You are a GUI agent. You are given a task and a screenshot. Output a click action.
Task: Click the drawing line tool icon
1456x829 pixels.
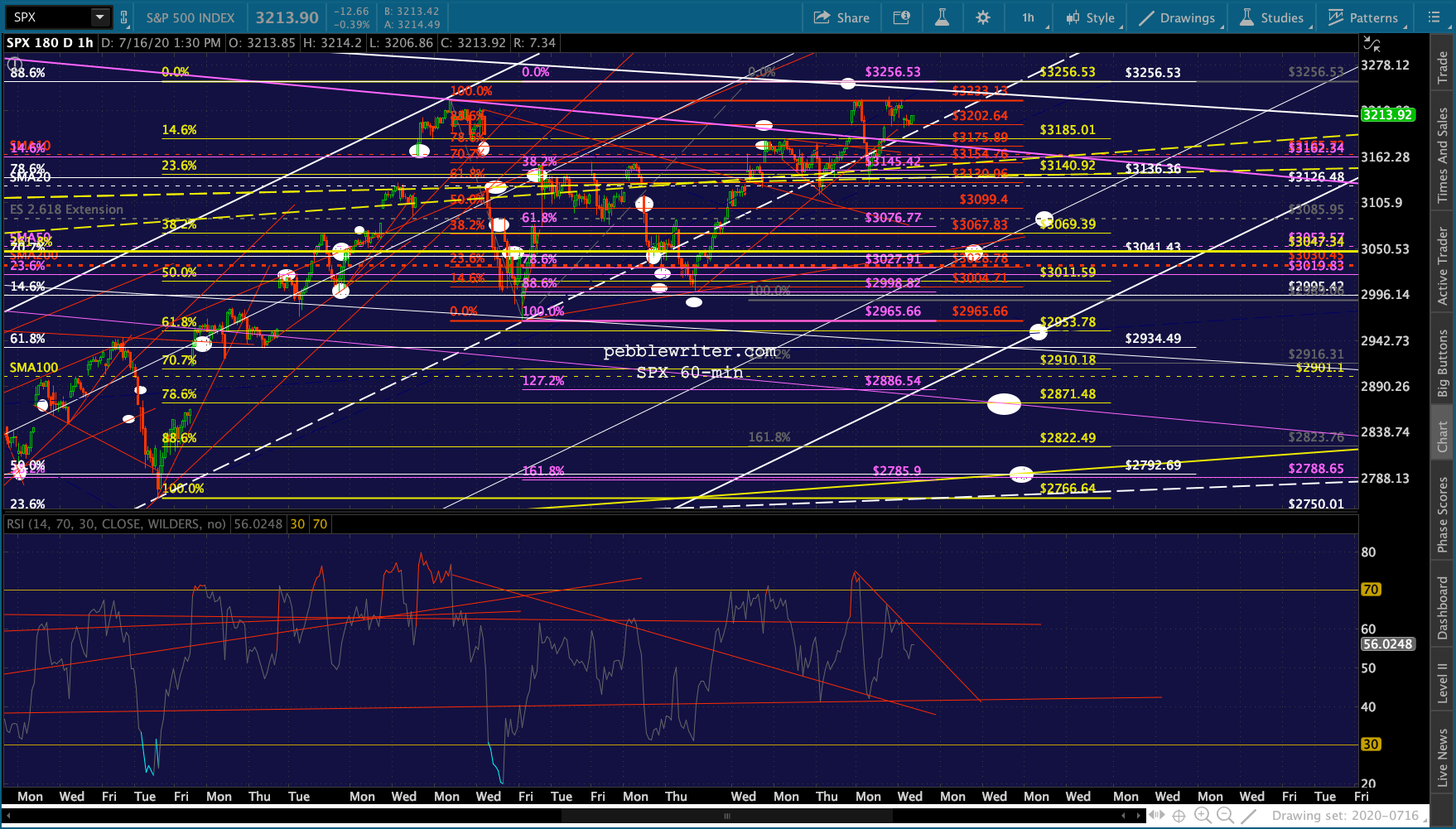[x=1247, y=817]
